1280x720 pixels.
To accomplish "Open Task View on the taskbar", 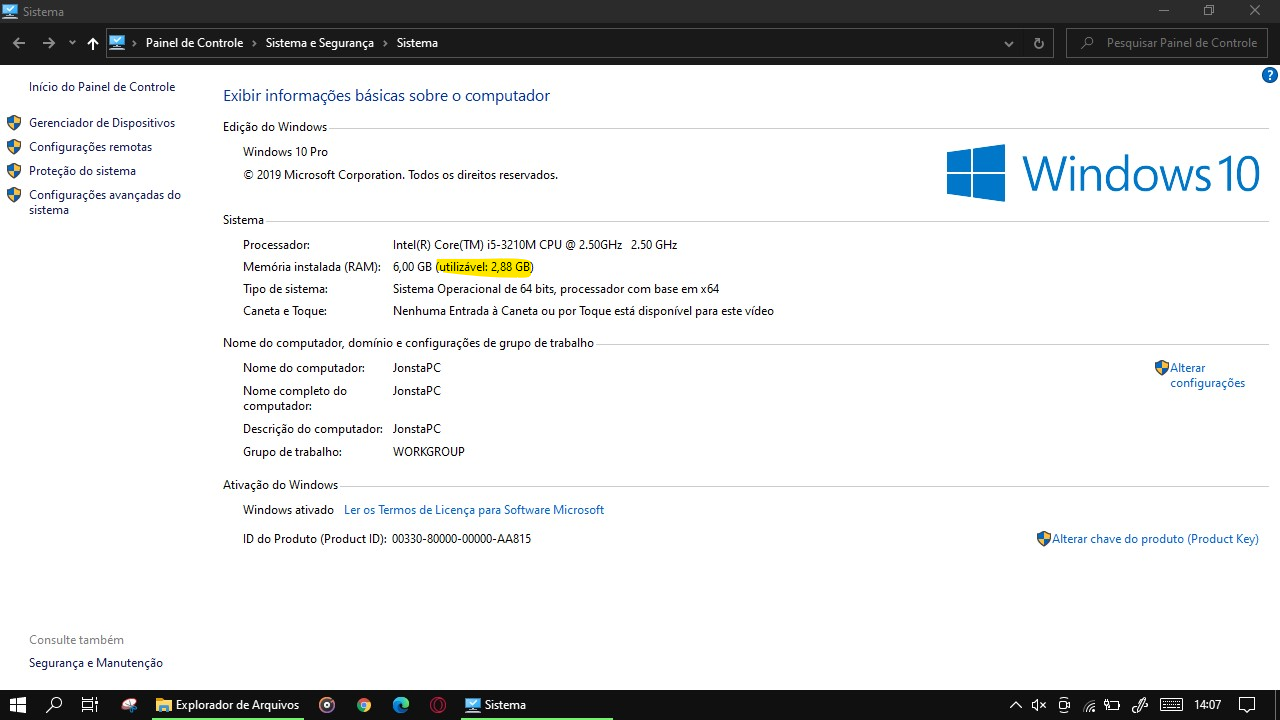I will click(90, 705).
